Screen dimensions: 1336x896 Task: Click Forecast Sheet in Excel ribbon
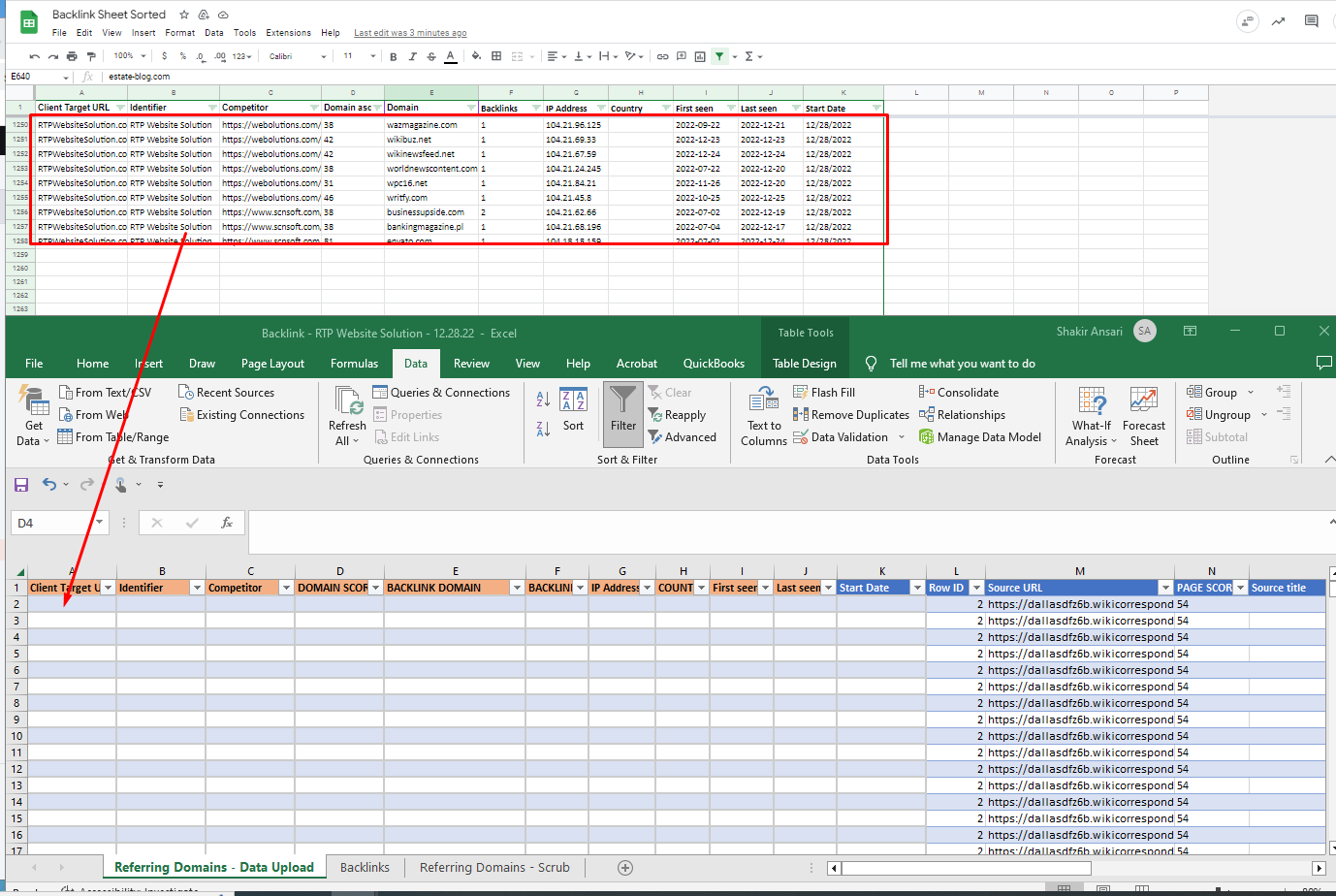point(1144,415)
